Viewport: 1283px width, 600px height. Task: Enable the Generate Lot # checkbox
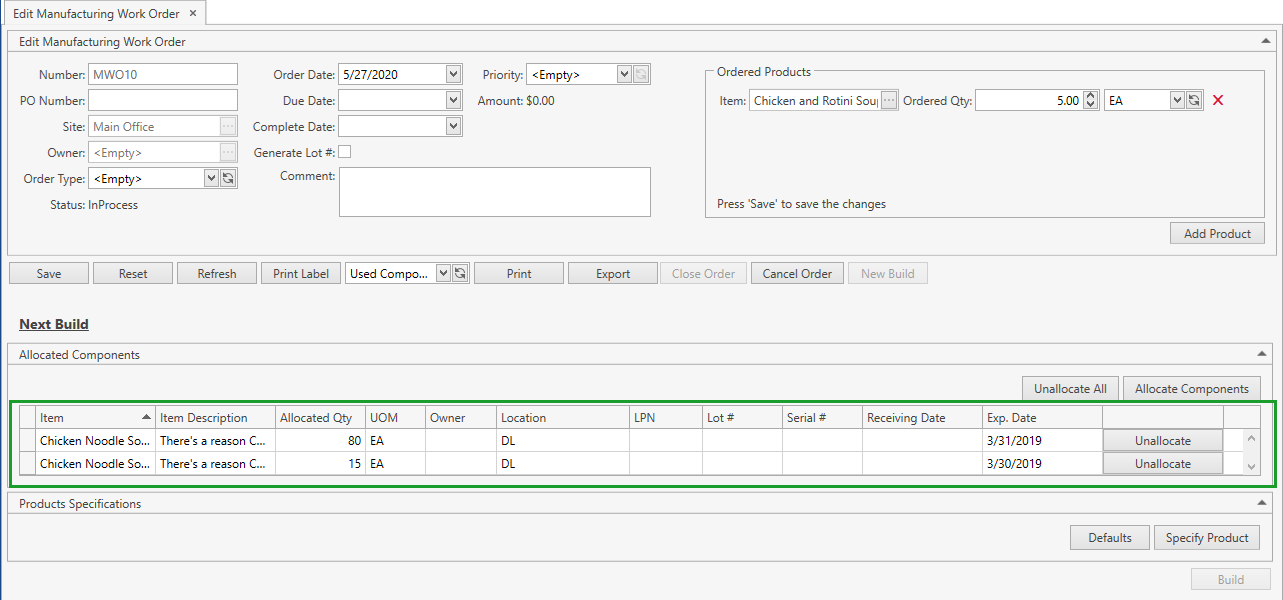click(x=345, y=152)
